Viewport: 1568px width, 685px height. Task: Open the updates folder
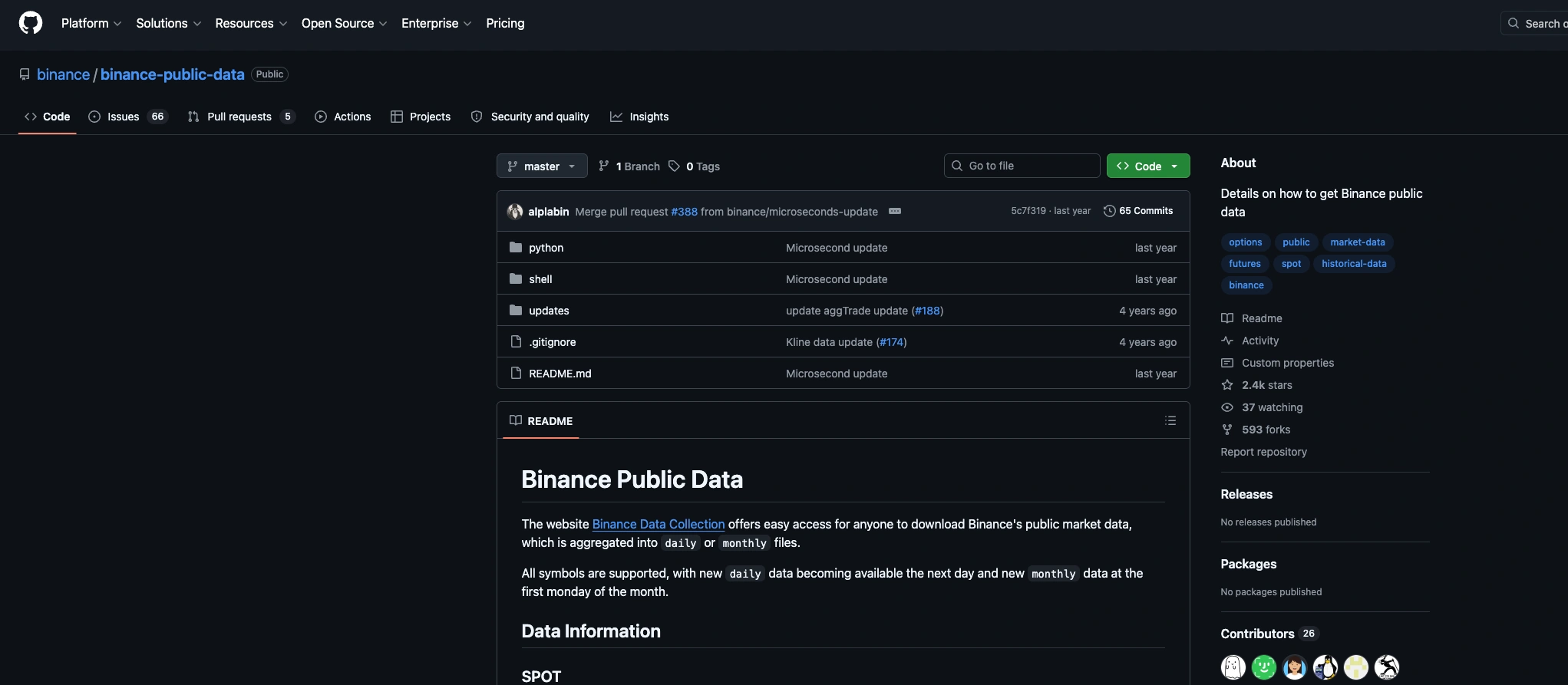tap(549, 311)
